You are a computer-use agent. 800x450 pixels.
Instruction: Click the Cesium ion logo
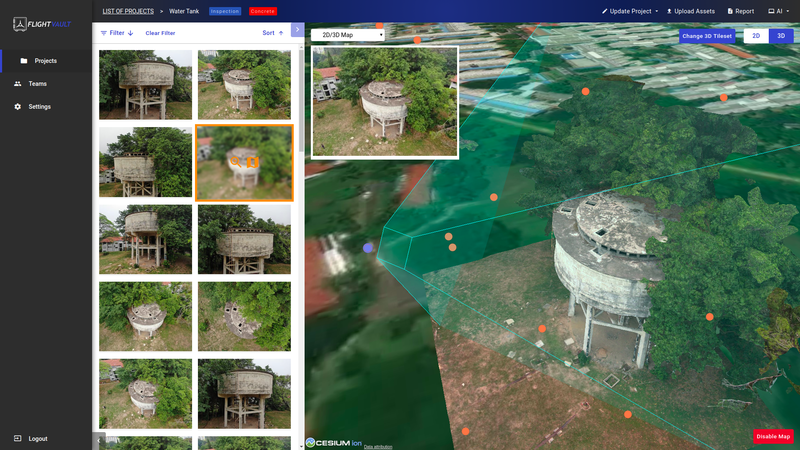pyautogui.click(x=334, y=443)
